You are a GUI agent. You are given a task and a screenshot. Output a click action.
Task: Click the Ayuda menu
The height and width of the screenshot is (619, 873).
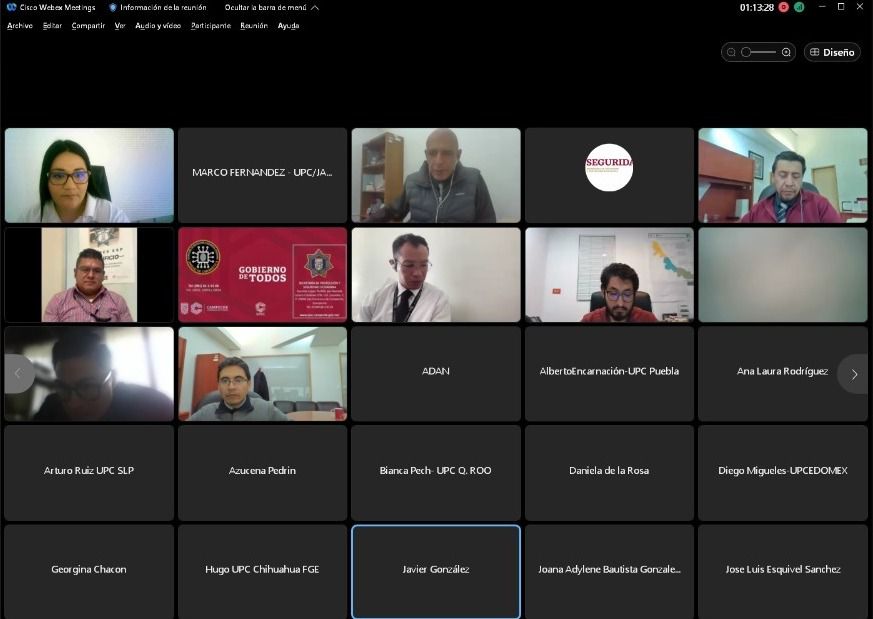(x=288, y=26)
